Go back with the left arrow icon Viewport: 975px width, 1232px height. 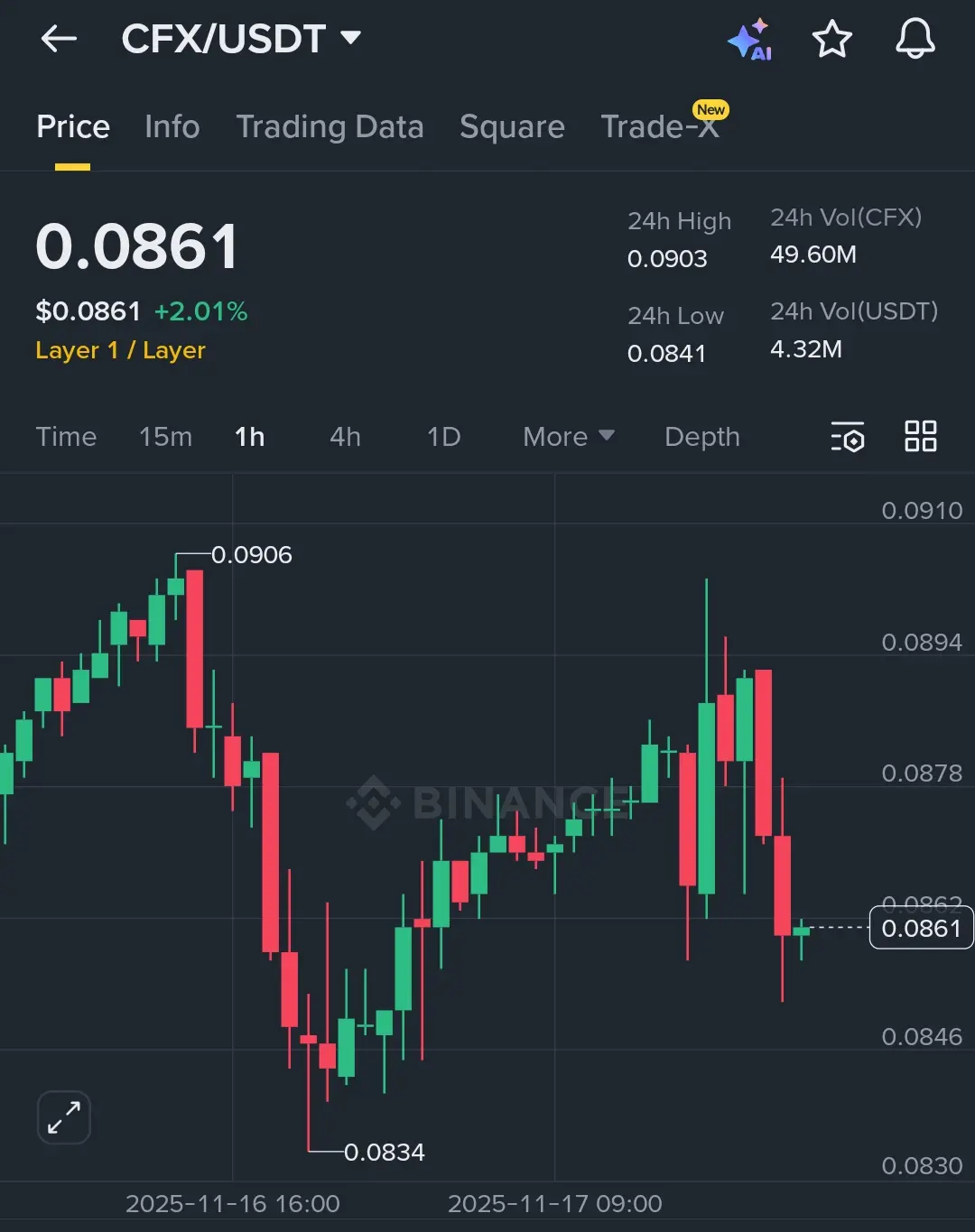pyautogui.click(x=60, y=39)
